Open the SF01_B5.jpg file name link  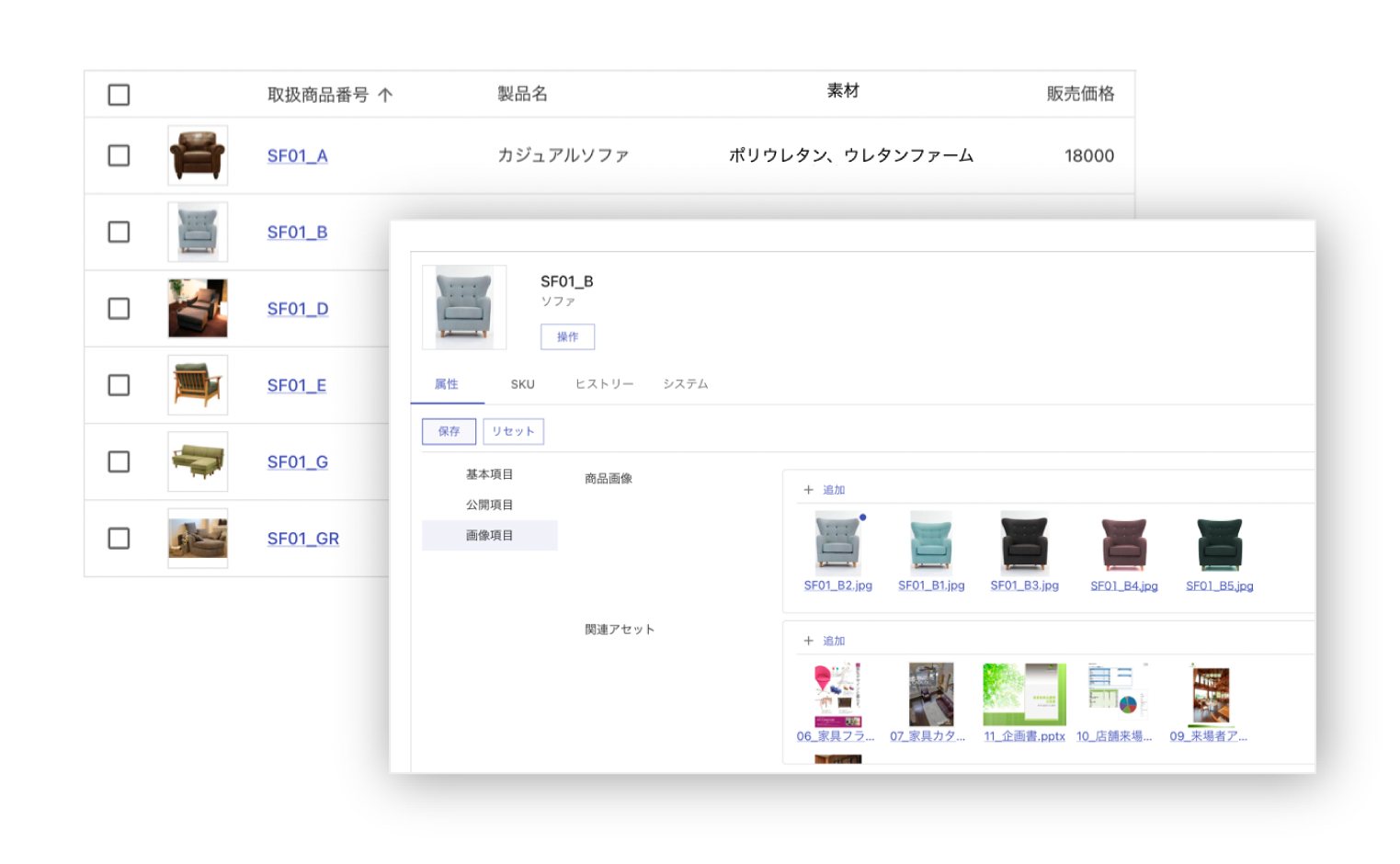tap(1219, 586)
